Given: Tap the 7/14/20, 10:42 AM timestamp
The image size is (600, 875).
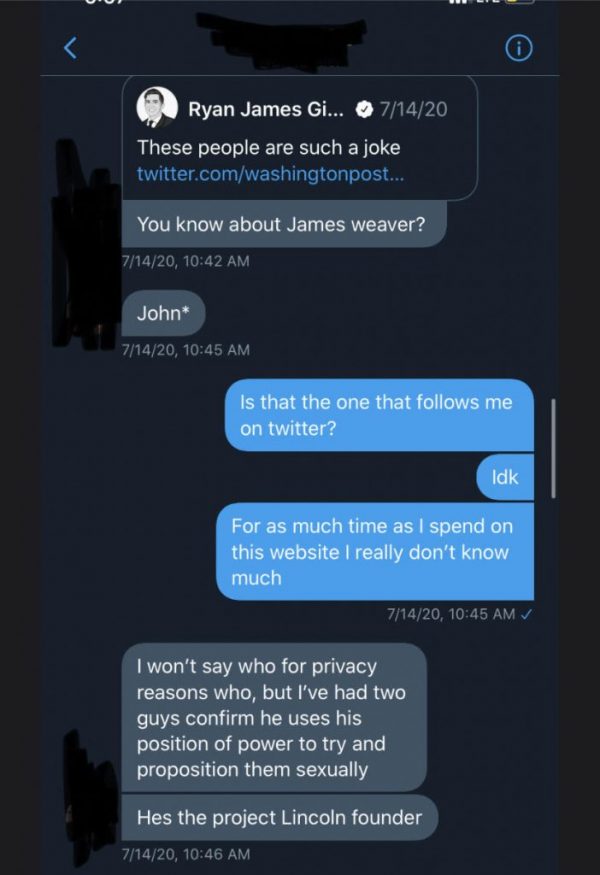Looking at the screenshot, I should (184, 261).
